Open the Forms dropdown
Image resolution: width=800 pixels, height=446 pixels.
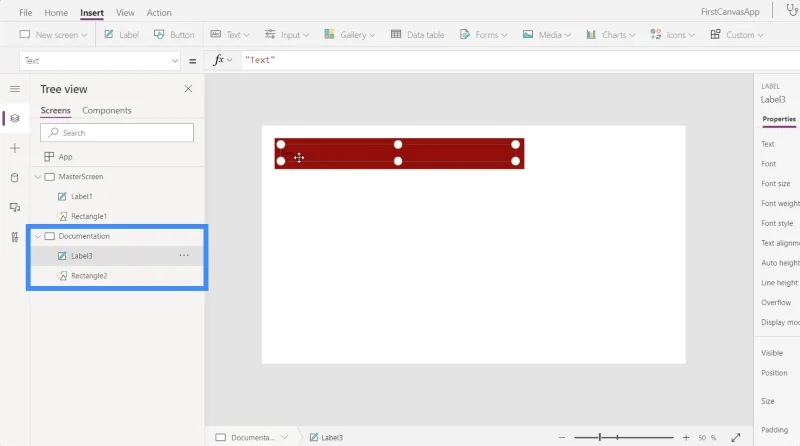483,35
